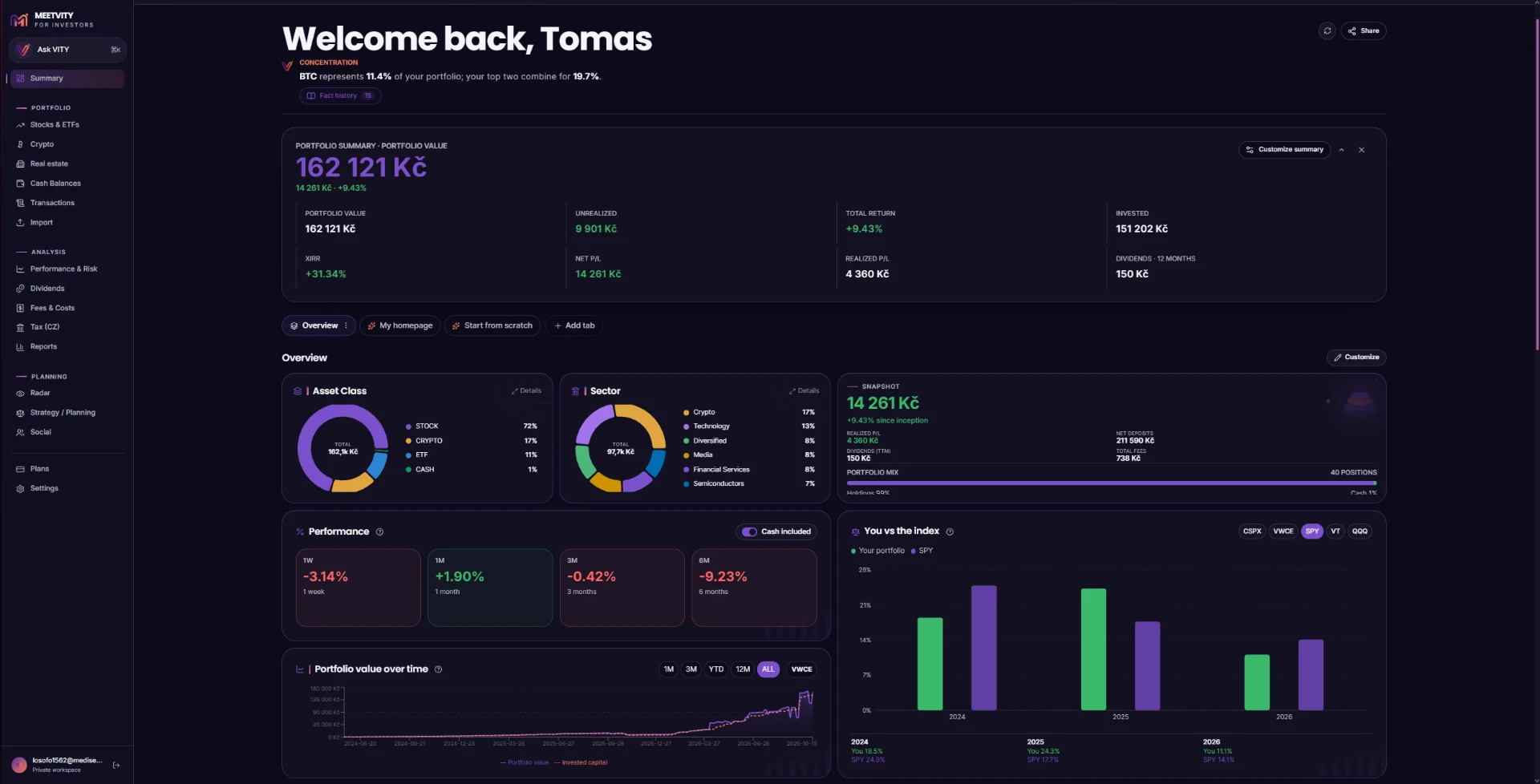Open Dividends analysis page
This screenshot has height=784, width=1540.
click(67, 289)
